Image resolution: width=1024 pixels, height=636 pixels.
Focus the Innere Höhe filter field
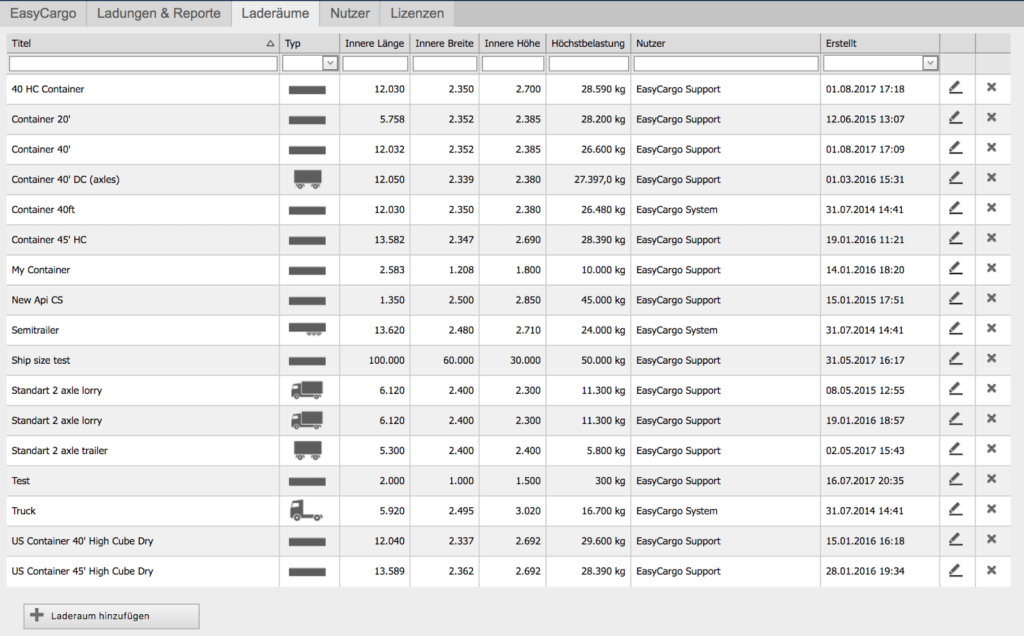point(513,63)
